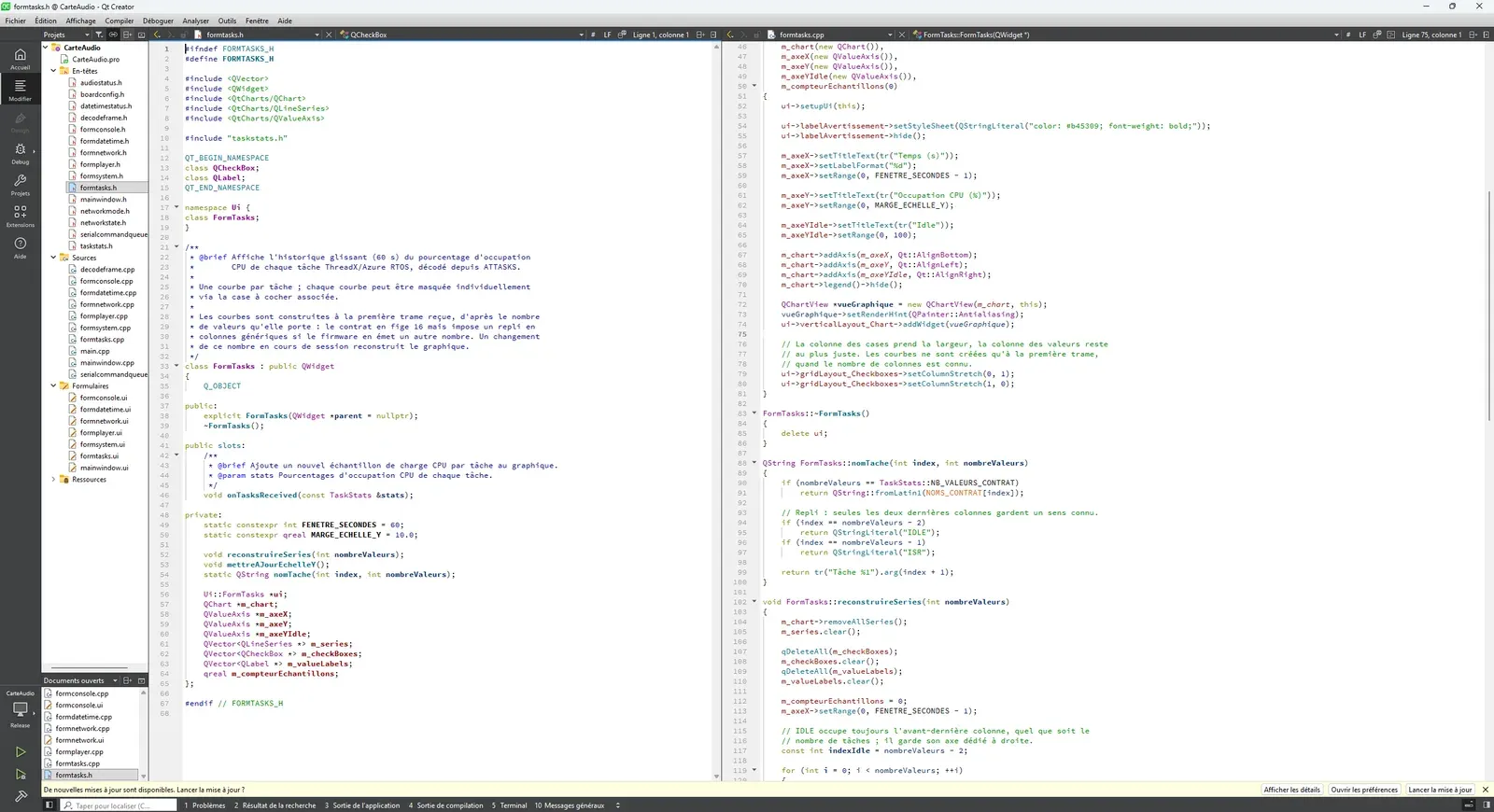
Task: Switch to Debug mode in sidebar
Action: click(20, 153)
